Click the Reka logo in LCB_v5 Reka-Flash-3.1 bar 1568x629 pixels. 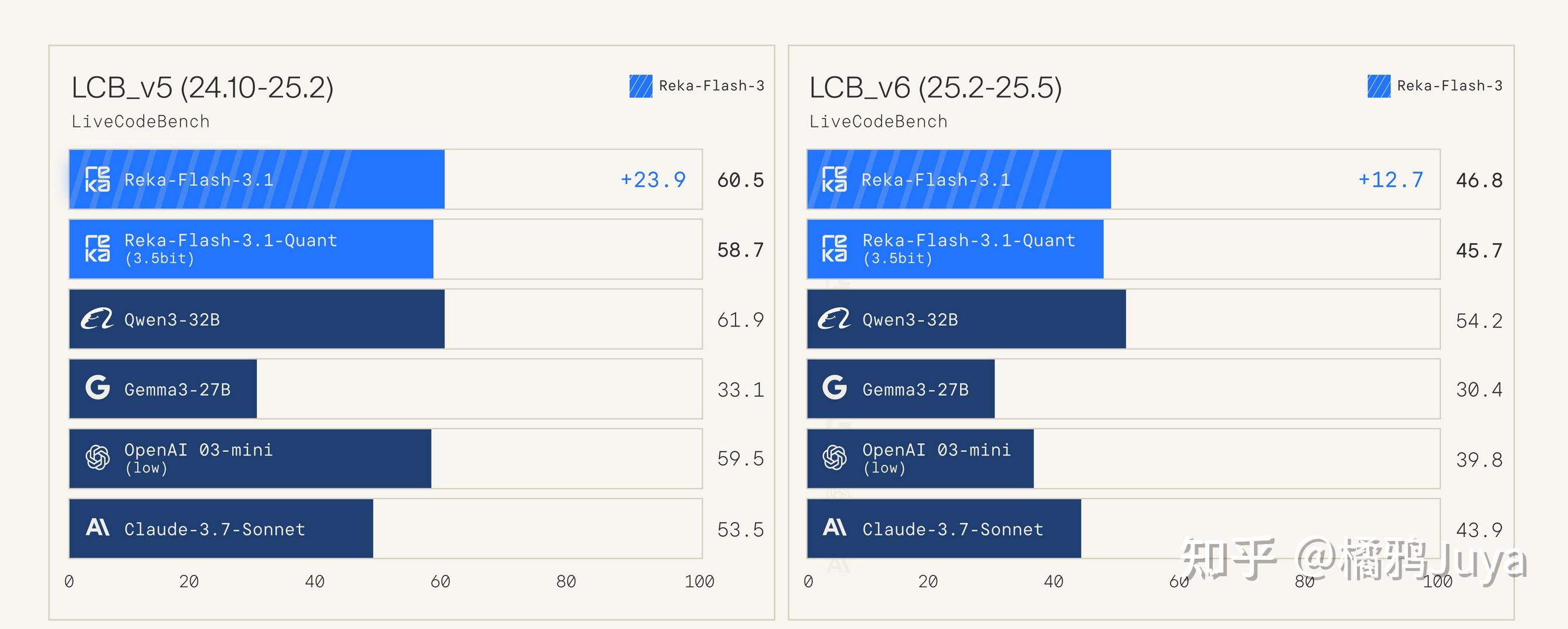pyautogui.click(x=97, y=179)
